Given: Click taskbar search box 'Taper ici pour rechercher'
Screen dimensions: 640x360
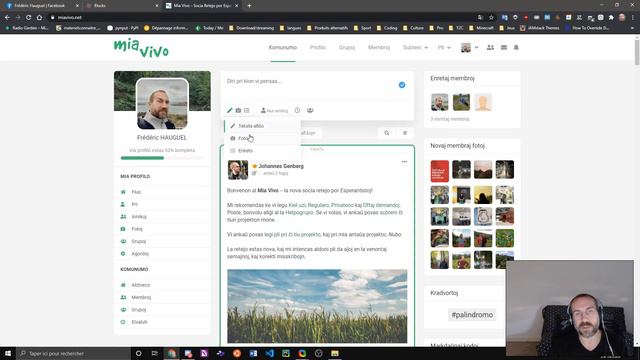Looking at the screenshot, I should (x=73, y=353).
